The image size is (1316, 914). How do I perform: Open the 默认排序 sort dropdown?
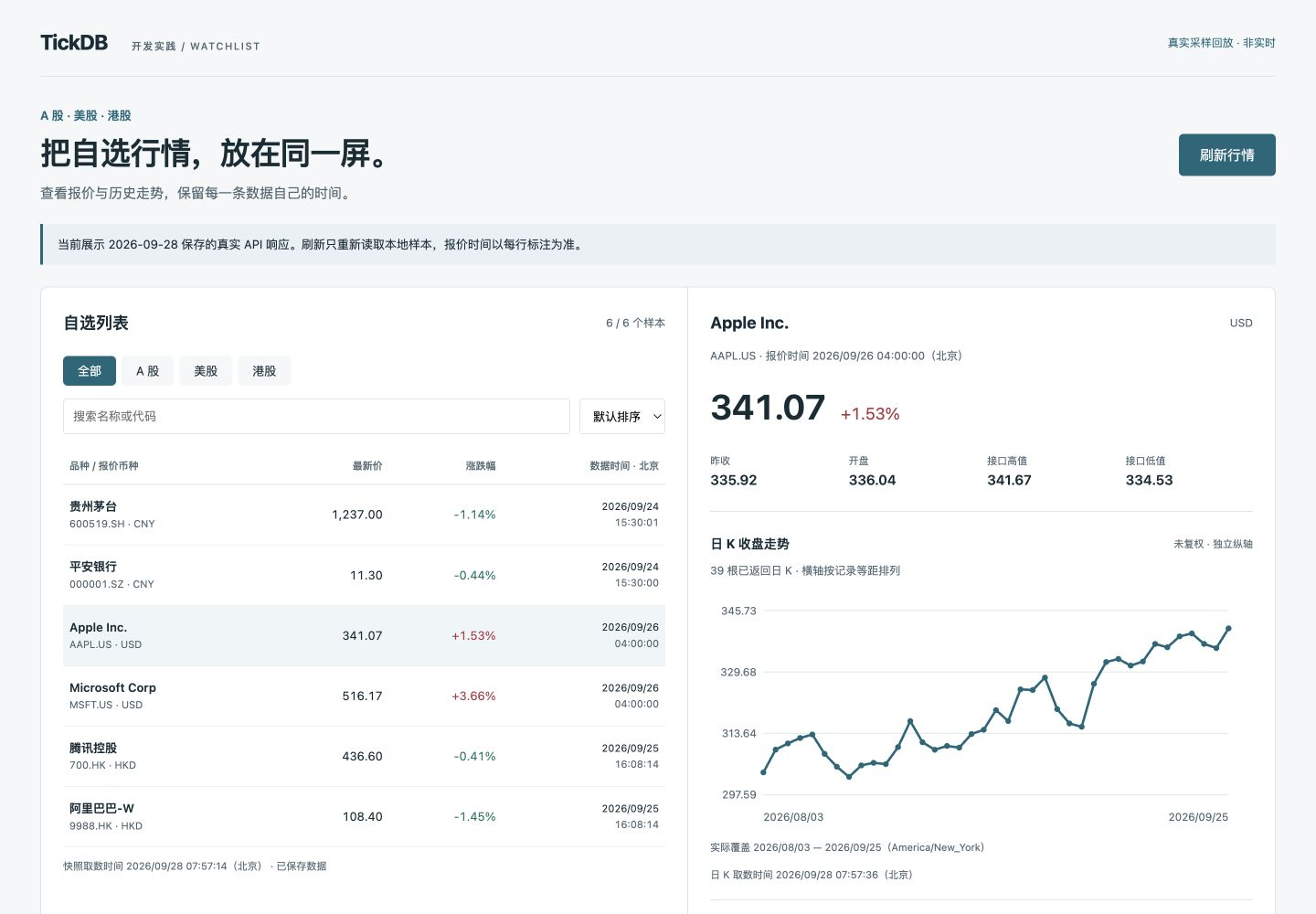(x=622, y=416)
